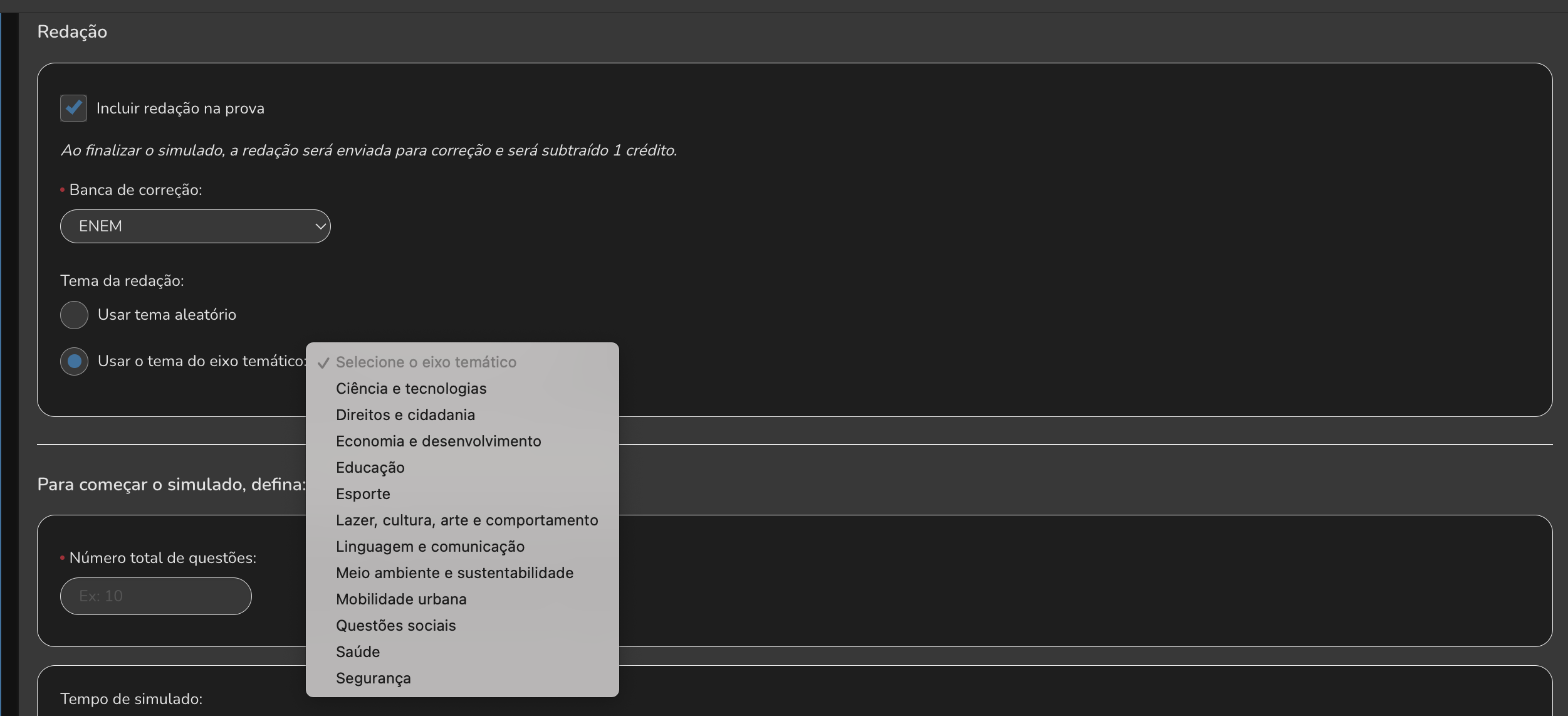1568x716 pixels.
Task: Uncheck Incluir redação na prova checkbox
Action: pyautogui.click(x=73, y=108)
